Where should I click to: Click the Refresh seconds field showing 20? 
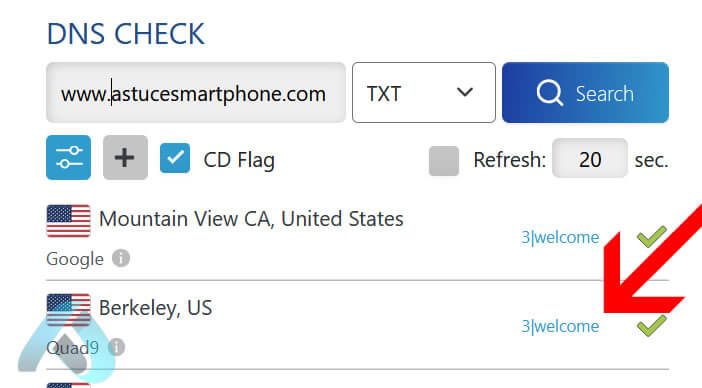(590, 158)
